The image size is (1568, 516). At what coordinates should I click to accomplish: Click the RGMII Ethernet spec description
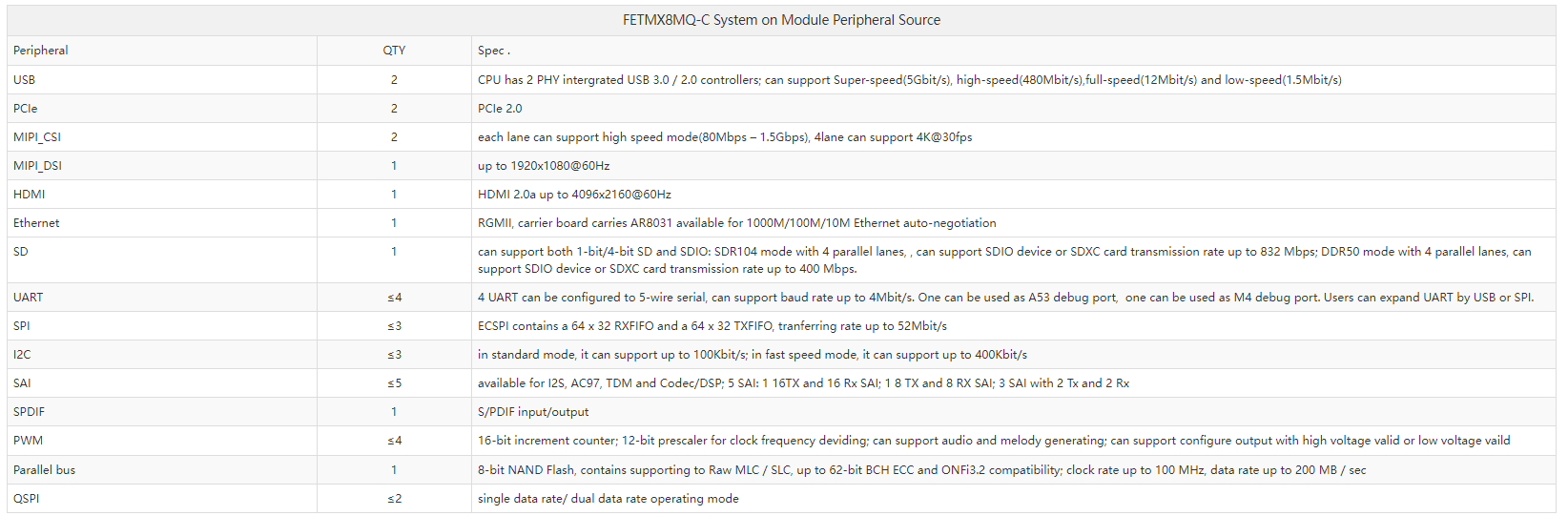736,223
